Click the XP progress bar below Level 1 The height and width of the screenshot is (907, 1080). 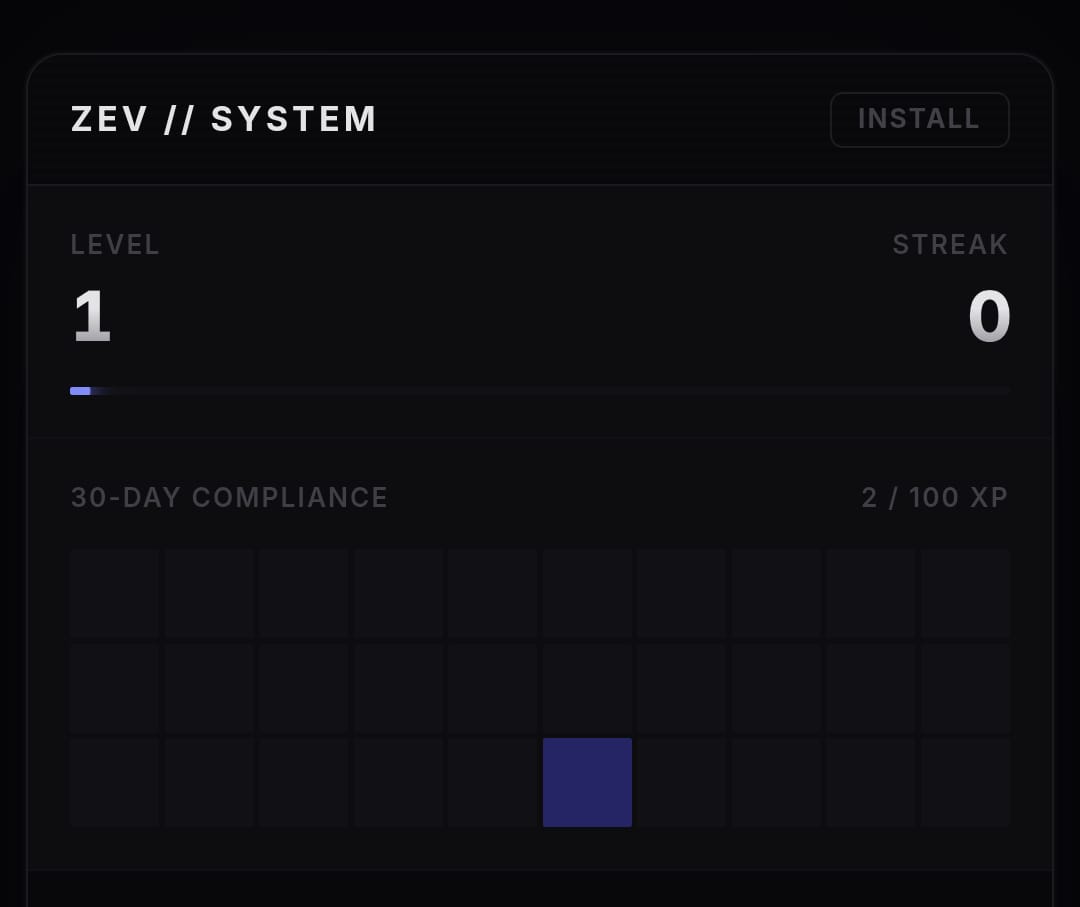coord(539,391)
